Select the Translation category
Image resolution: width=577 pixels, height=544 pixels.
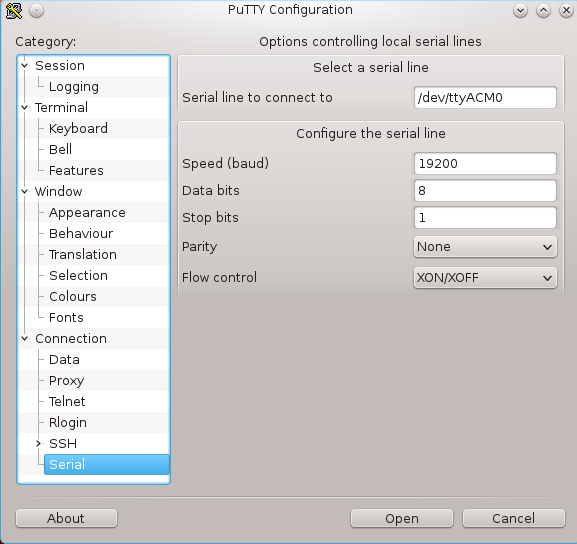83,254
